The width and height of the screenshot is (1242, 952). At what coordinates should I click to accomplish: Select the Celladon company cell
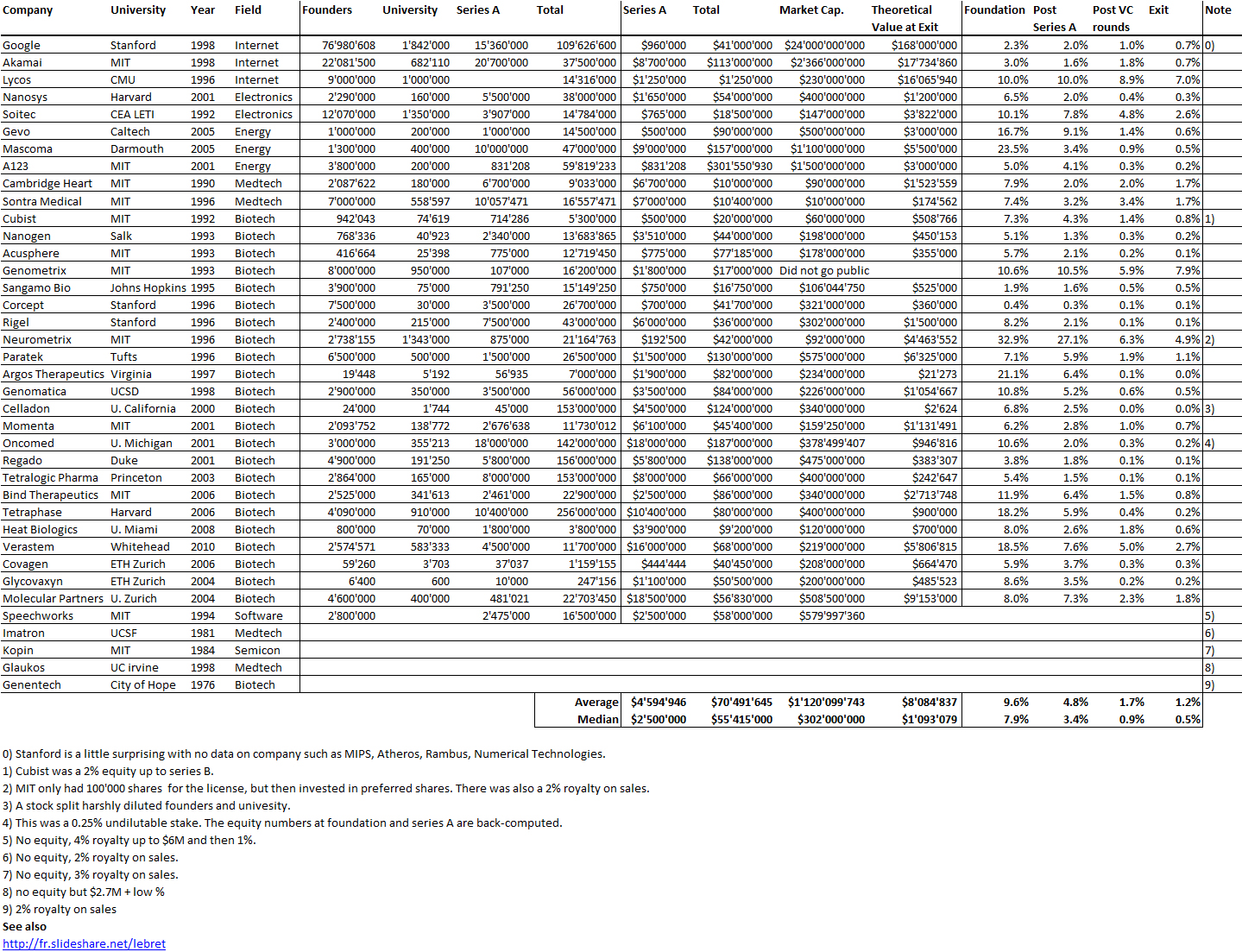[x=26, y=408]
